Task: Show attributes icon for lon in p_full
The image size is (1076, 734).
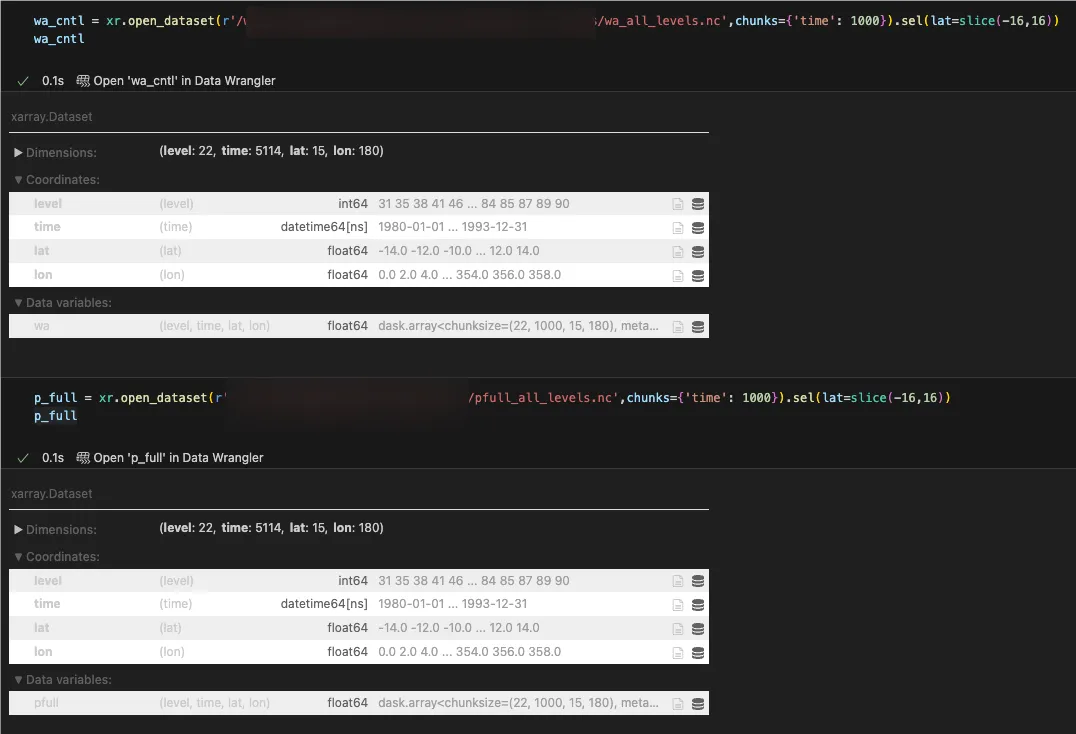Action: [677, 653]
